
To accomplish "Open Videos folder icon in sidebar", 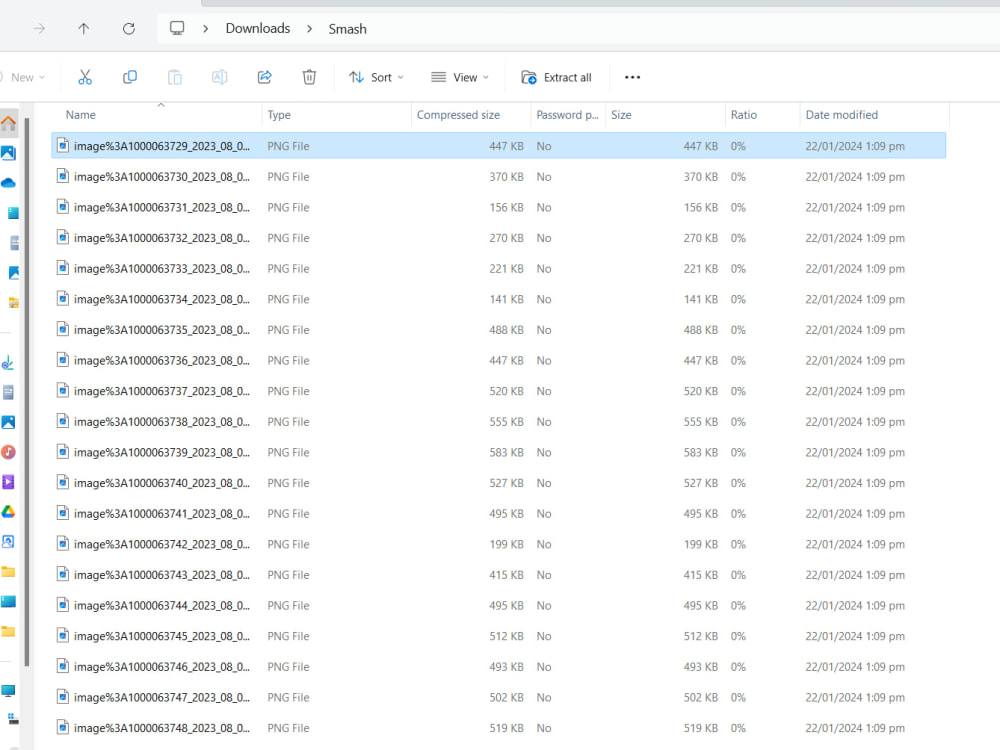I will pos(8,482).
